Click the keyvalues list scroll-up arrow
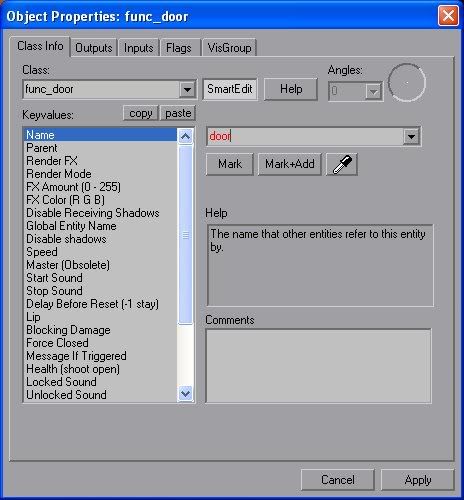The height and width of the screenshot is (500, 464). (x=185, y=136)
